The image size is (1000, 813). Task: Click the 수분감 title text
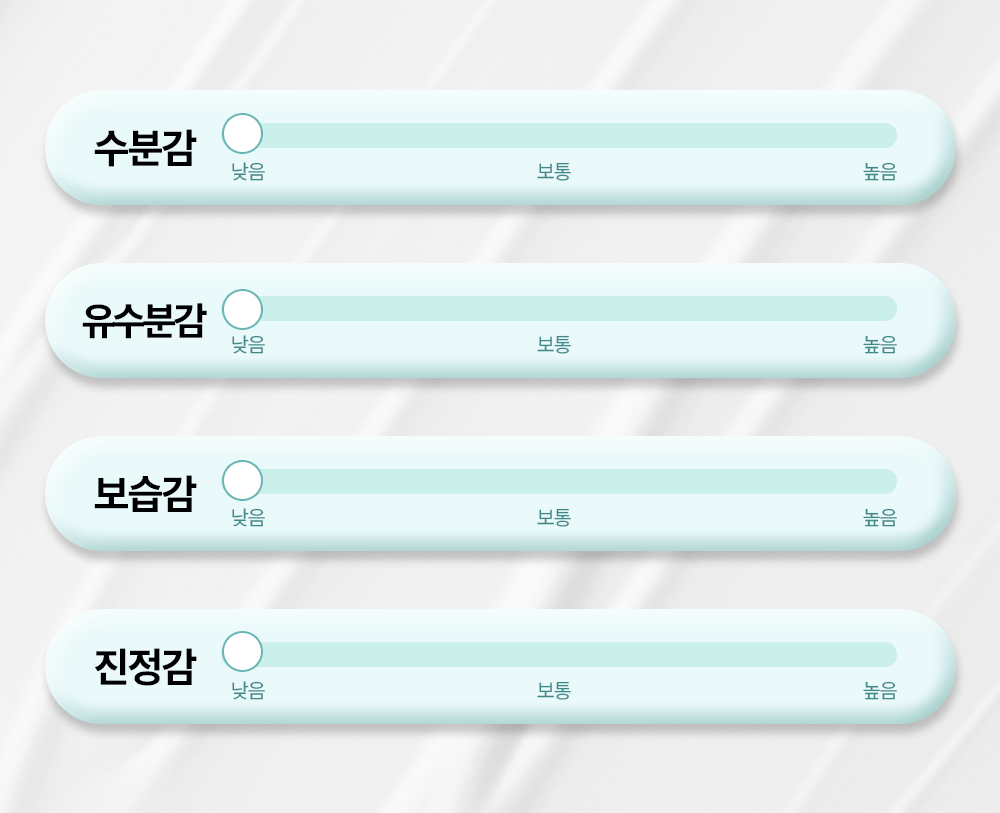[144, 148]
